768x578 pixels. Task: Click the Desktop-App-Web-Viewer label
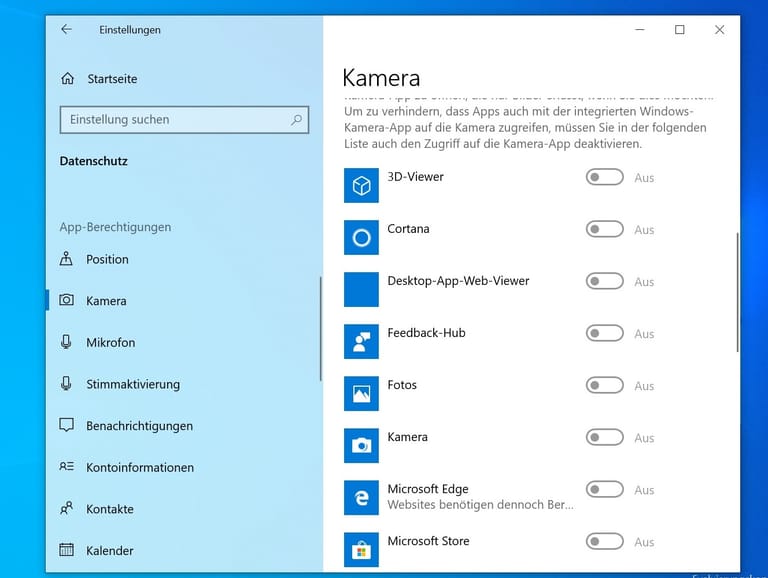tap(458, 281)
